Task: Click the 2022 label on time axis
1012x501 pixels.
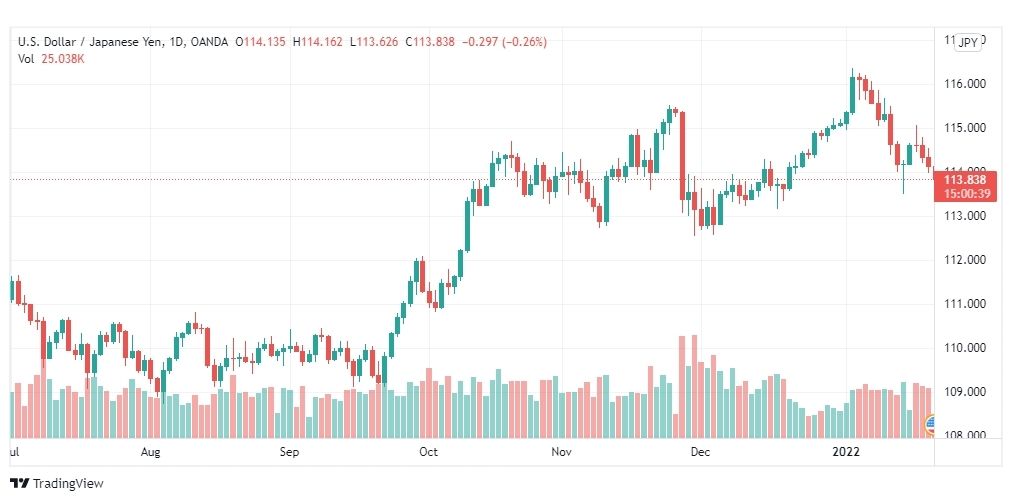Action: (845, 452)
